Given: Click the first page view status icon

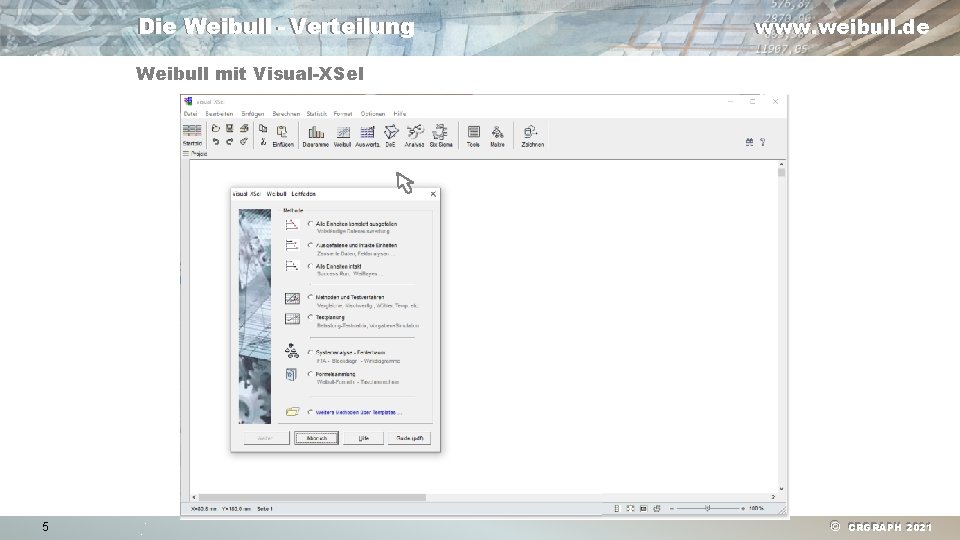Looking at the screenshot, I should tap(617, 508).
